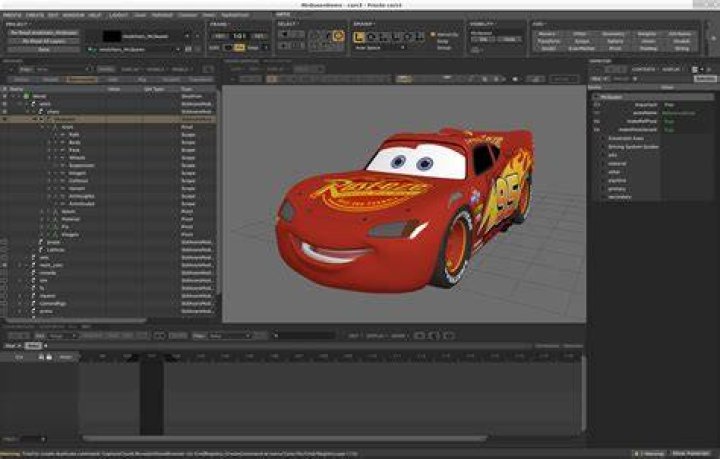Click the Lightning McQueen model in viewport

[x=405, y=210]
